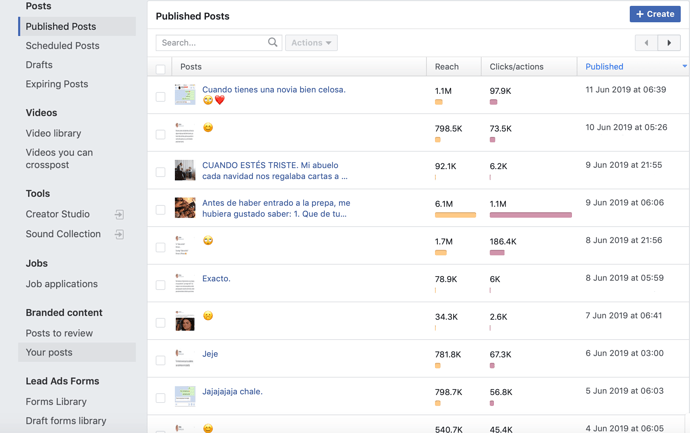
Task: Click the Create button
Action: coord(655,14)
